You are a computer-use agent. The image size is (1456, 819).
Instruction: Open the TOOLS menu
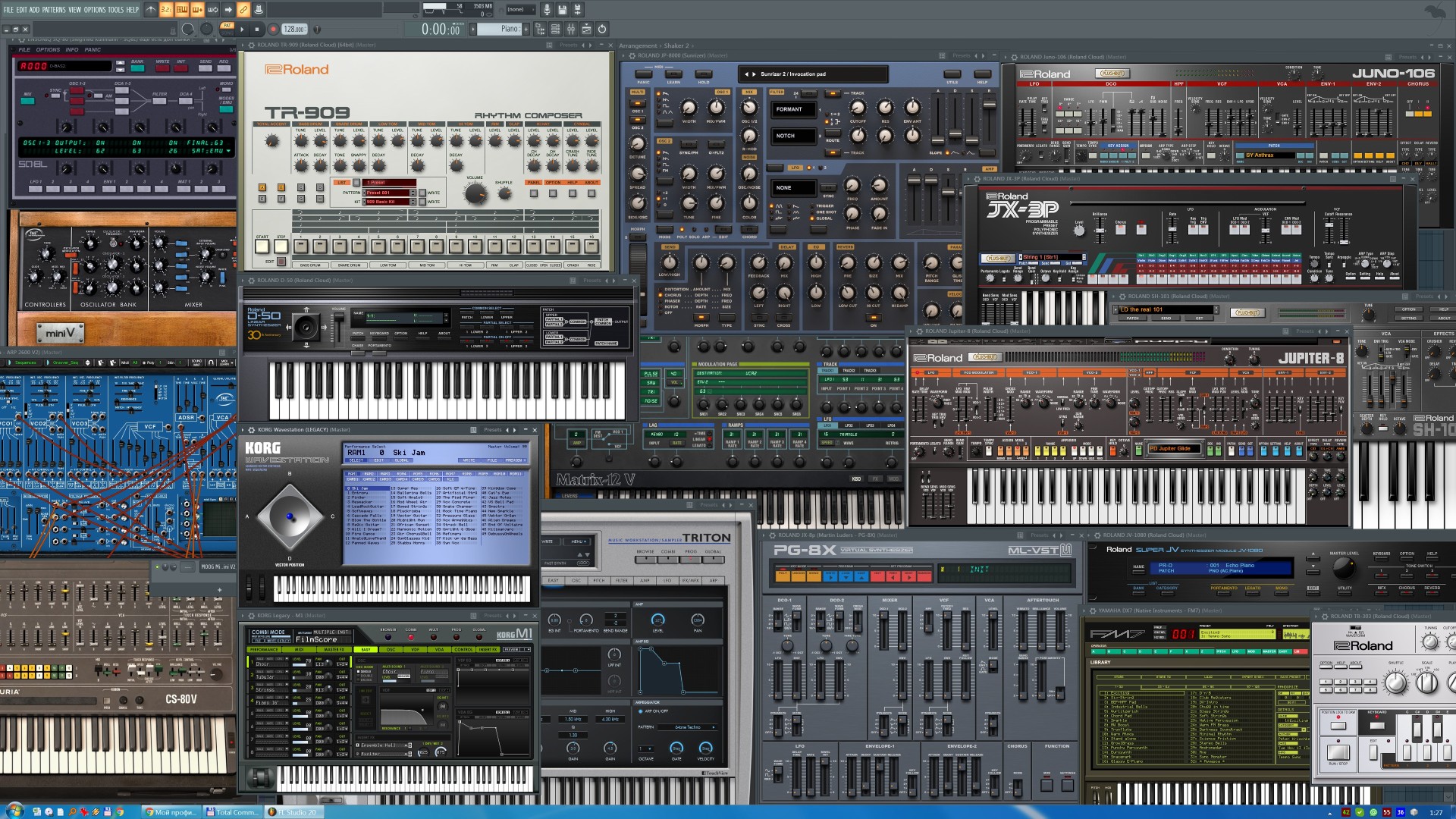(116, 9)
